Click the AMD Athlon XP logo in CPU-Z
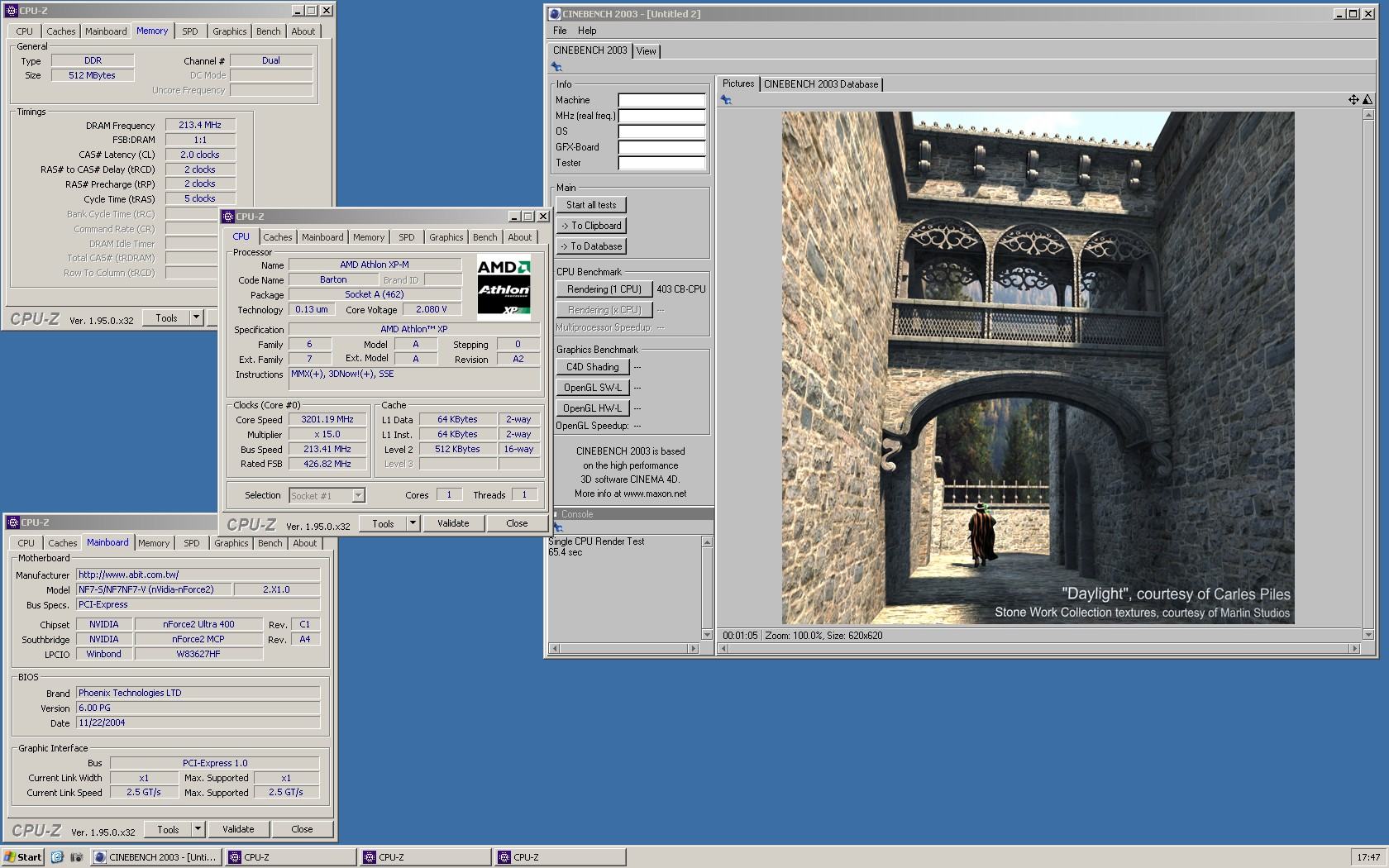 pyautogui.click(x=504, y=288)
